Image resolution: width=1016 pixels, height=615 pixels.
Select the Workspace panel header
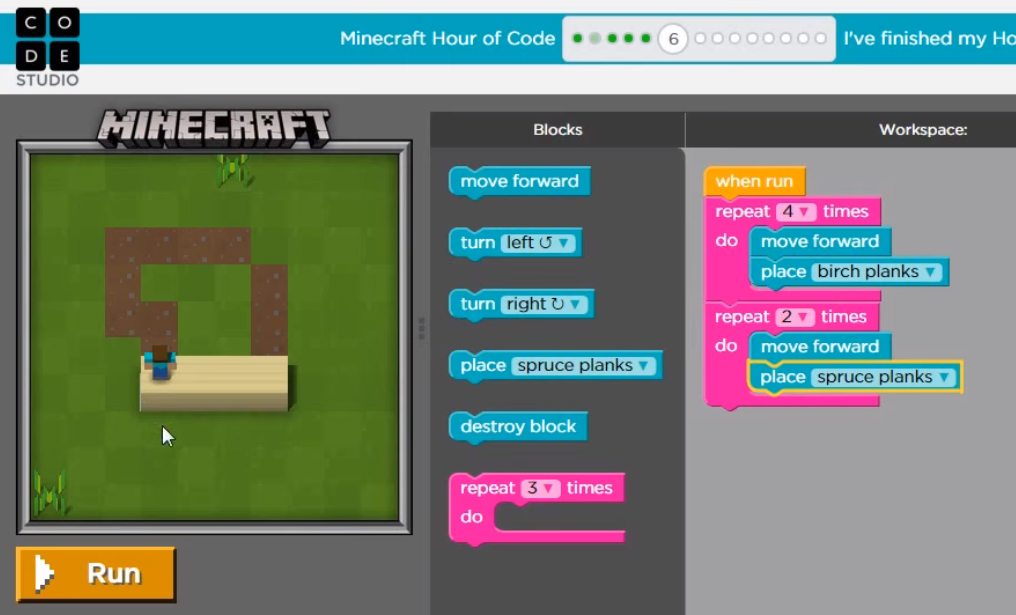pos(923,130)
